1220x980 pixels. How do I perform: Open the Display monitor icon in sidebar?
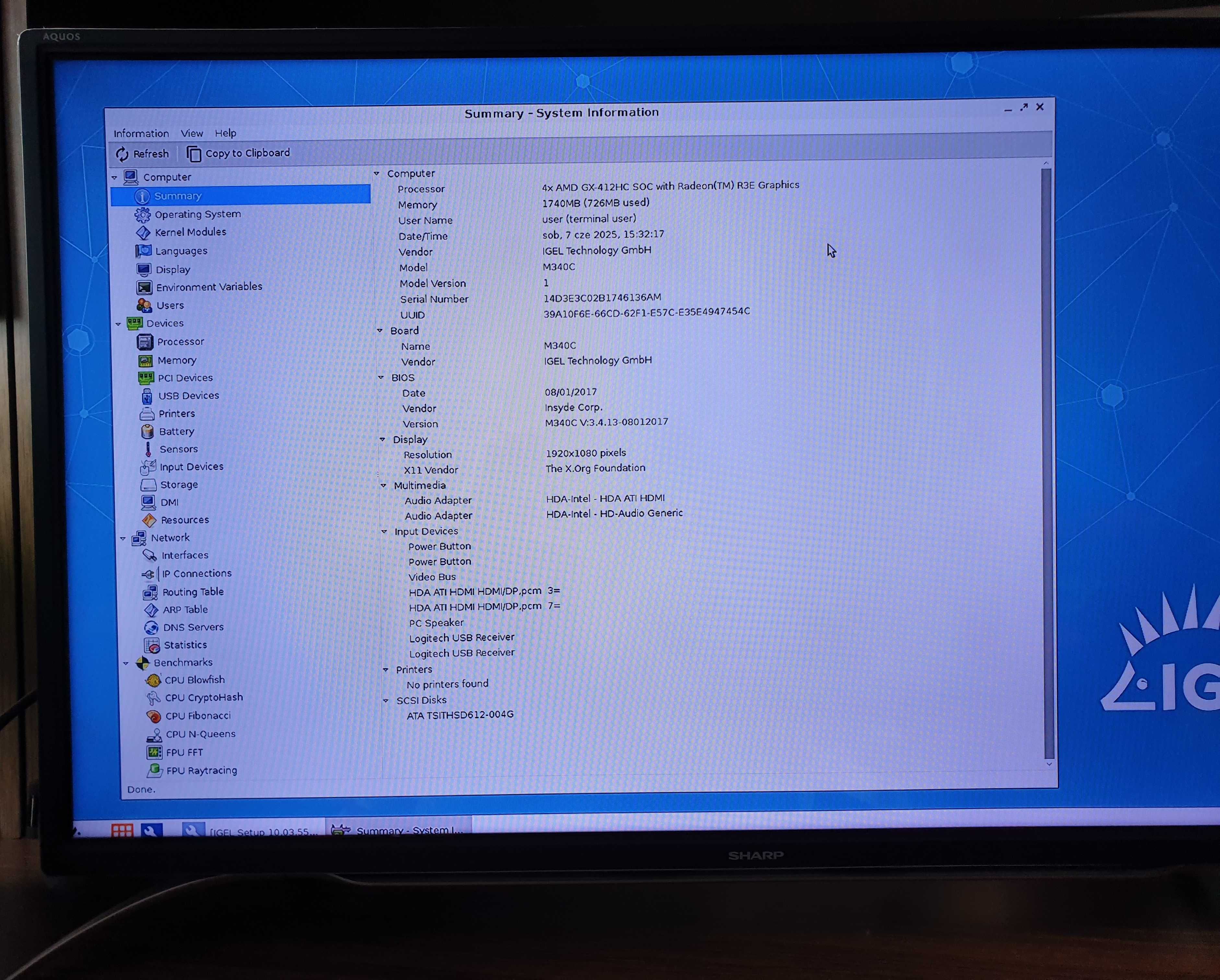[x=144, y=269]
